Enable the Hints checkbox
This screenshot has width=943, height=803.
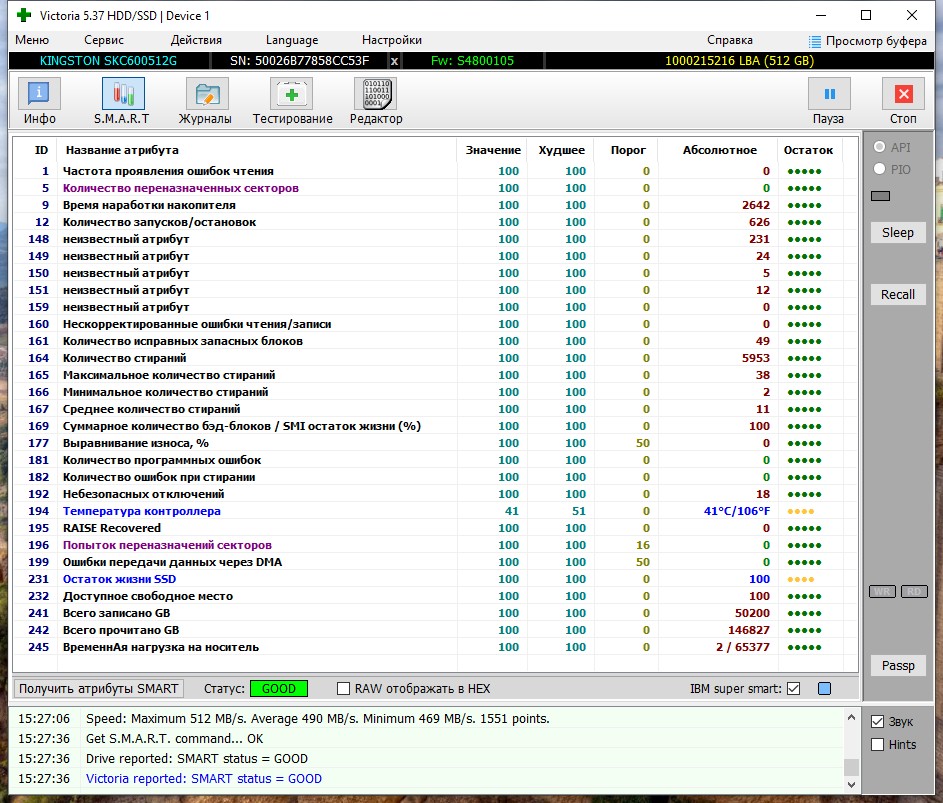[877, 745]
